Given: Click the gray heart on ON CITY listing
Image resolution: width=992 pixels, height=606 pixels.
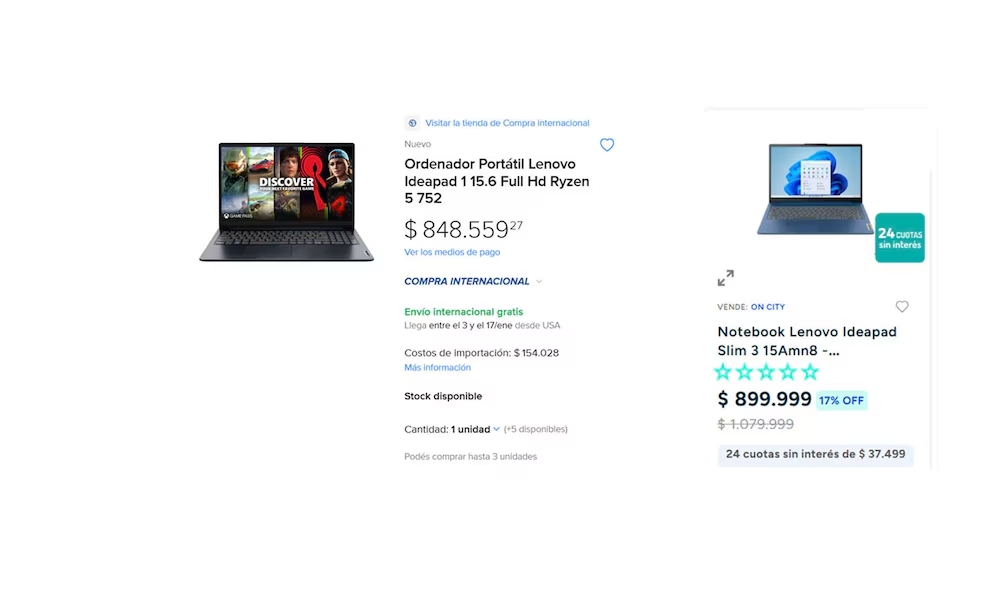Looking at the screenshot, I should pos(902,307).
